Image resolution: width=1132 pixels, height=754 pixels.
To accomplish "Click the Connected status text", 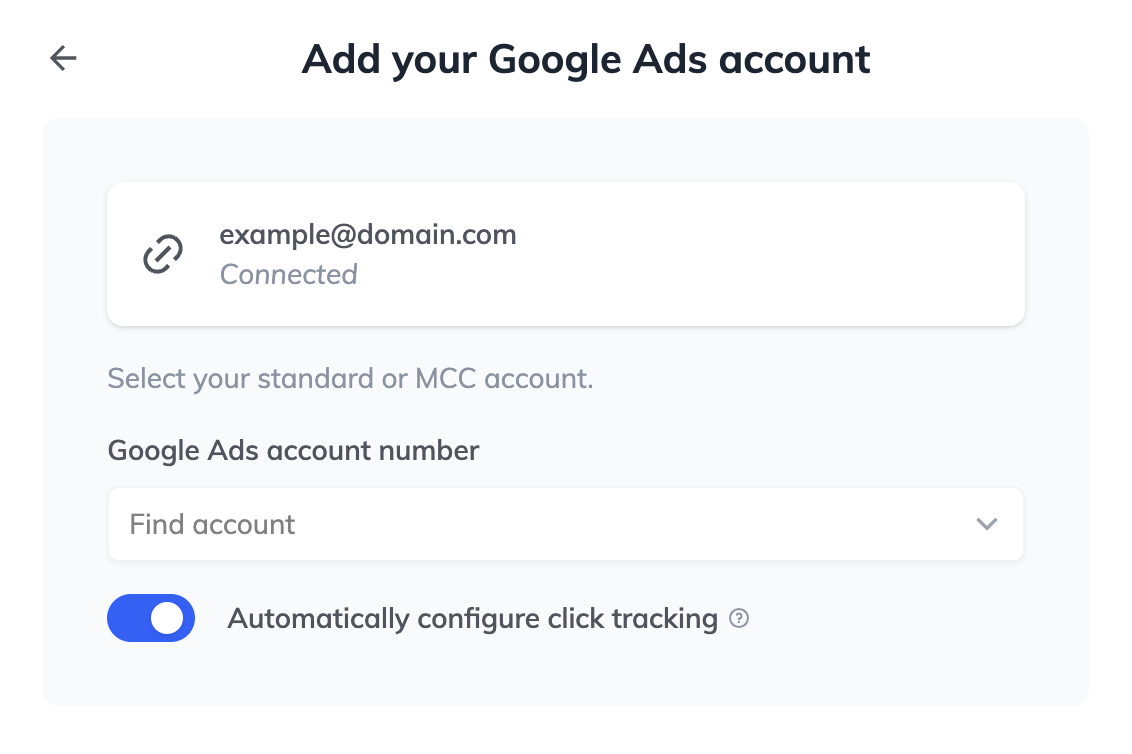I will 288,274.
